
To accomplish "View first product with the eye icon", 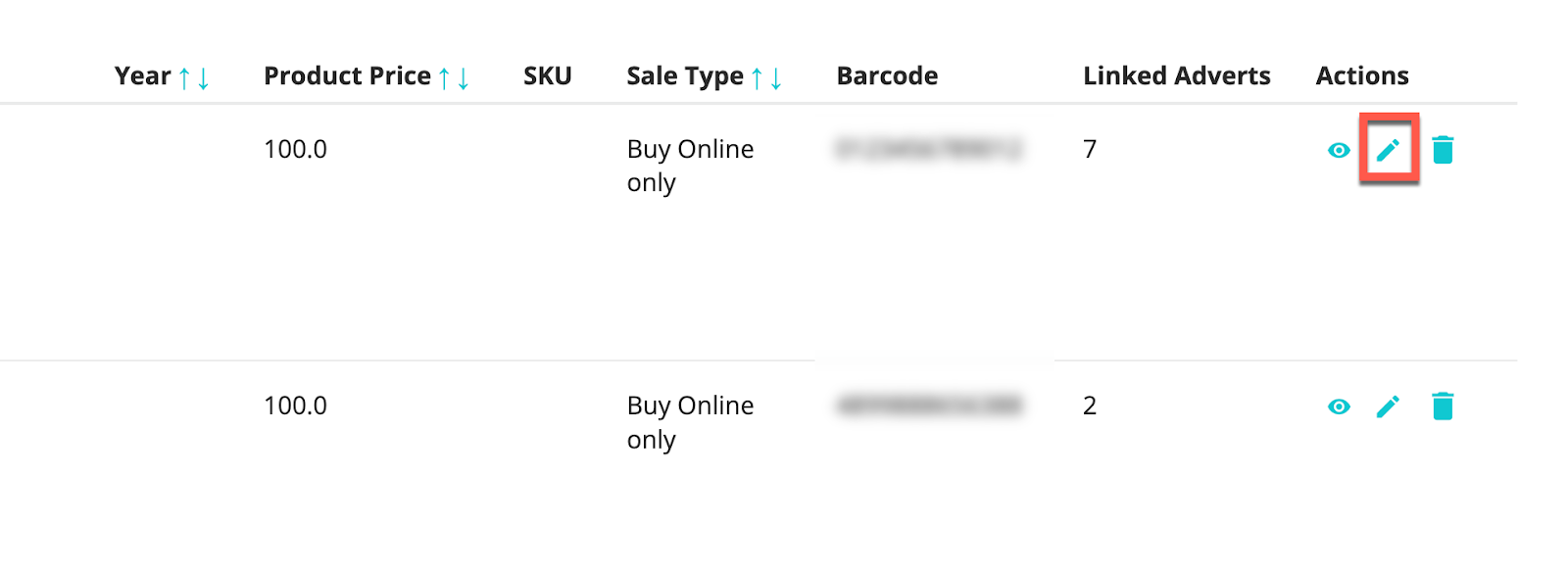I will tap(1339, 150).
